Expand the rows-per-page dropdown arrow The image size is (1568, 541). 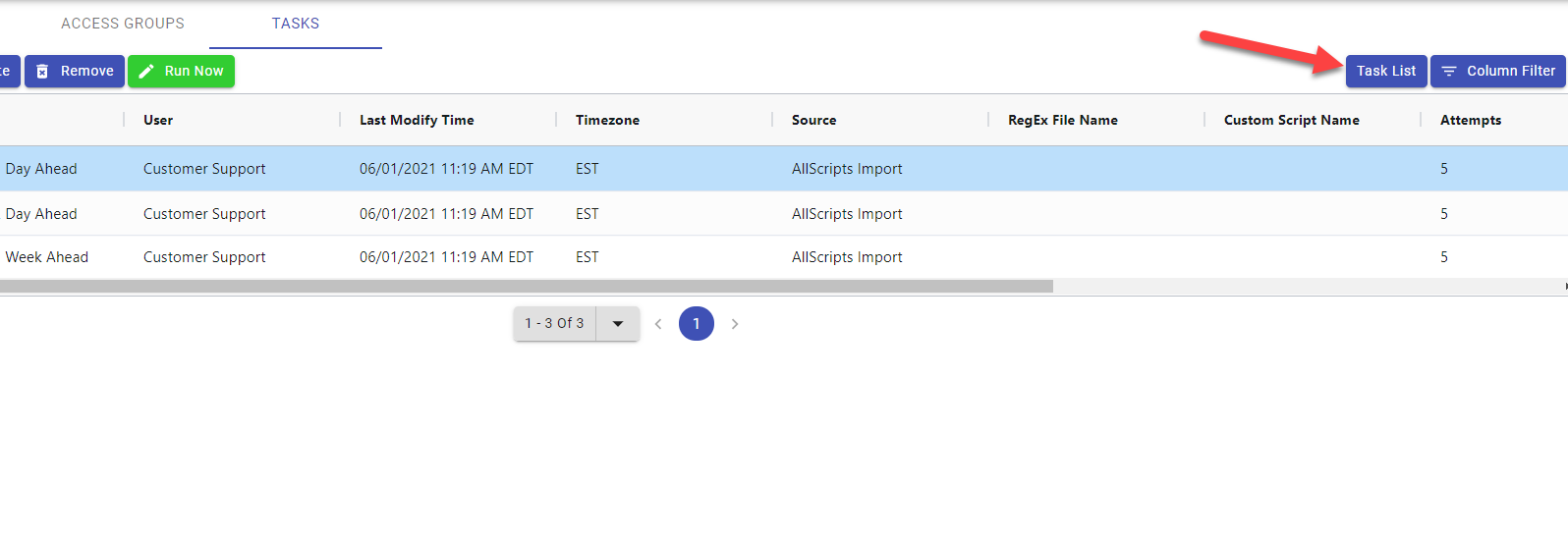click(x=618, y=324)
